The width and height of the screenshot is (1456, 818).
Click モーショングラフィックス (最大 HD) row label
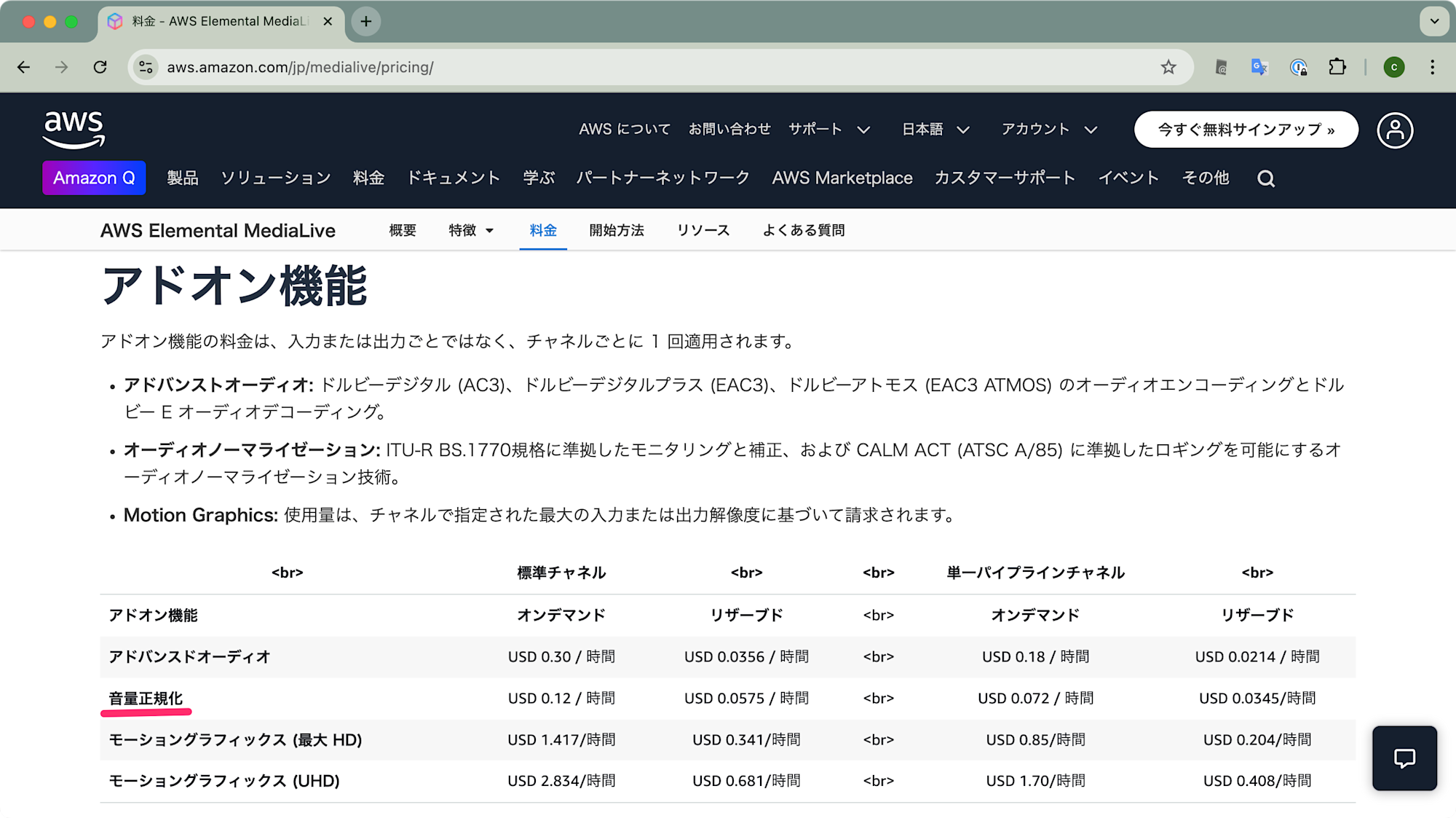coord(235,740)
